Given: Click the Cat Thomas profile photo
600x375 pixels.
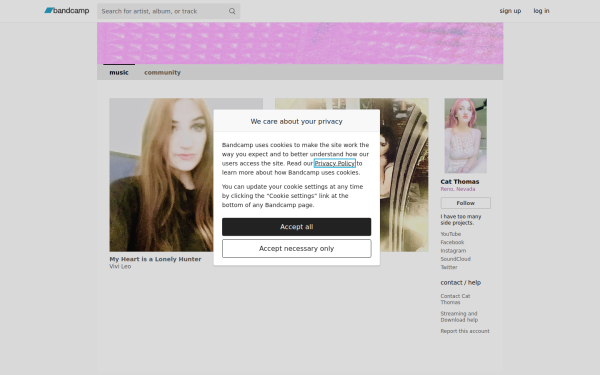Looking at the screenshot, I should 465,135.
